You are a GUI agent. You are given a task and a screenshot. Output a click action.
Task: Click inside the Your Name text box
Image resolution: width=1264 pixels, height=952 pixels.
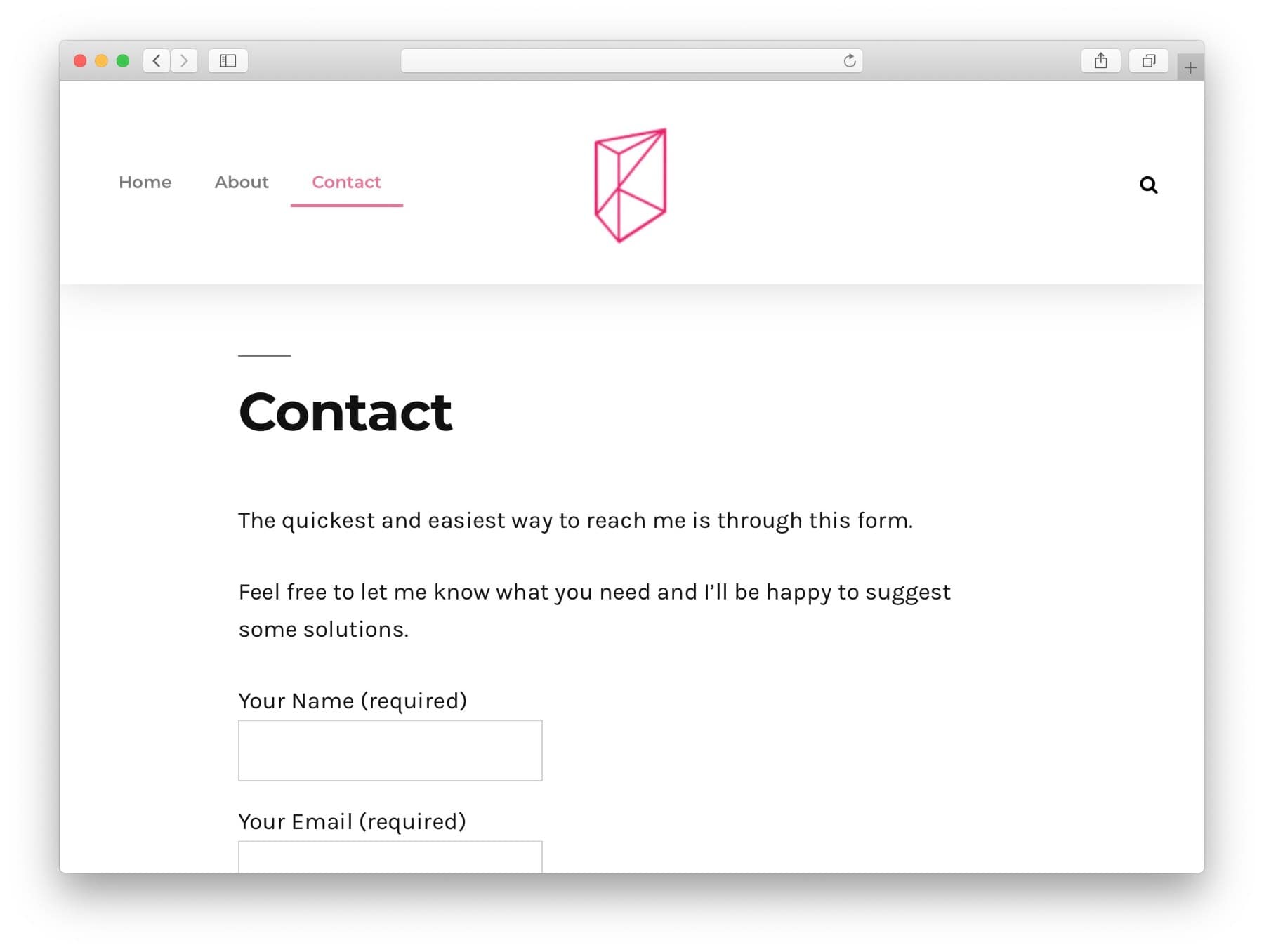pyautogui.click(x=390, y=750)
